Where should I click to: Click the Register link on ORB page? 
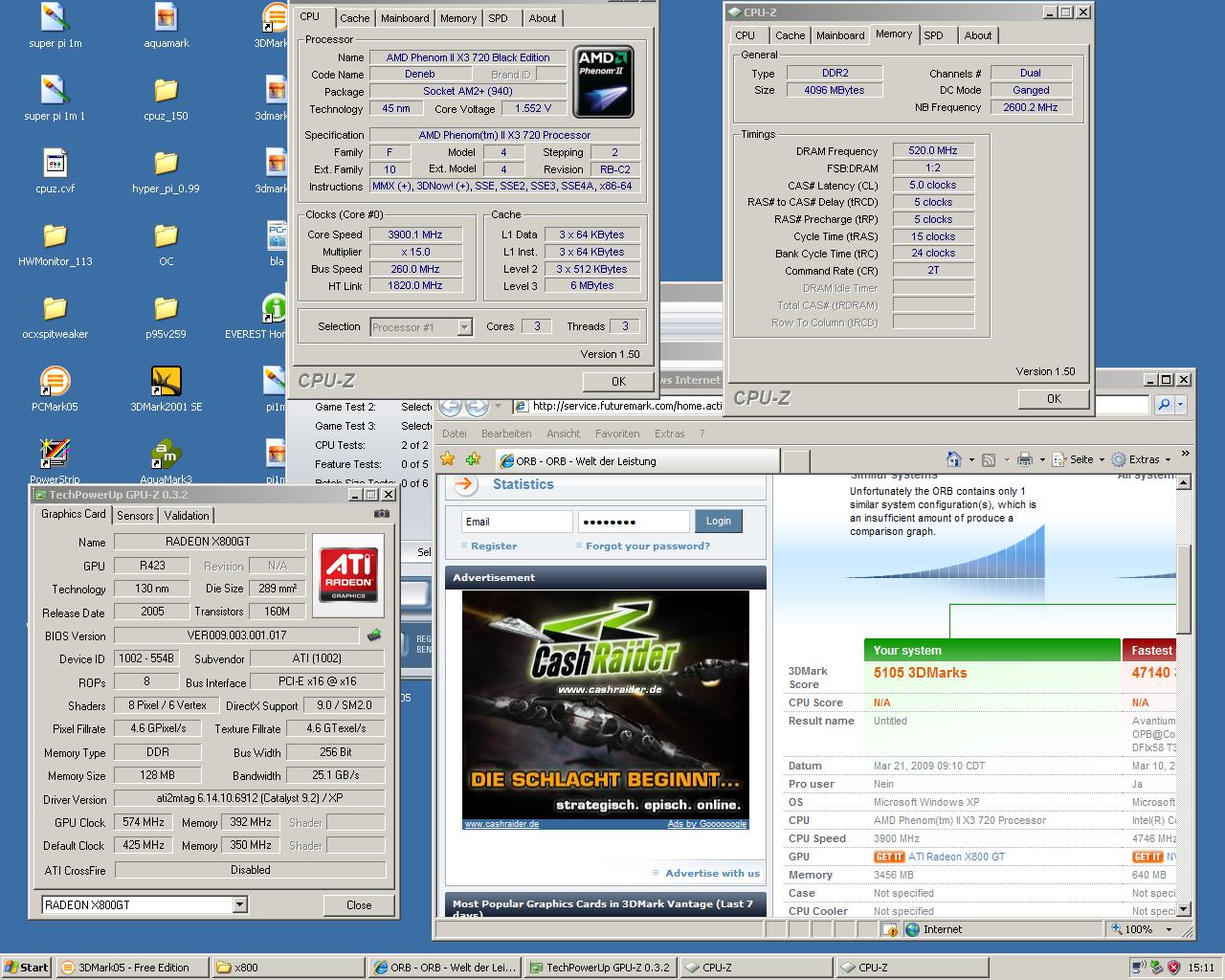pyautogui.click(x=494, y=546)
